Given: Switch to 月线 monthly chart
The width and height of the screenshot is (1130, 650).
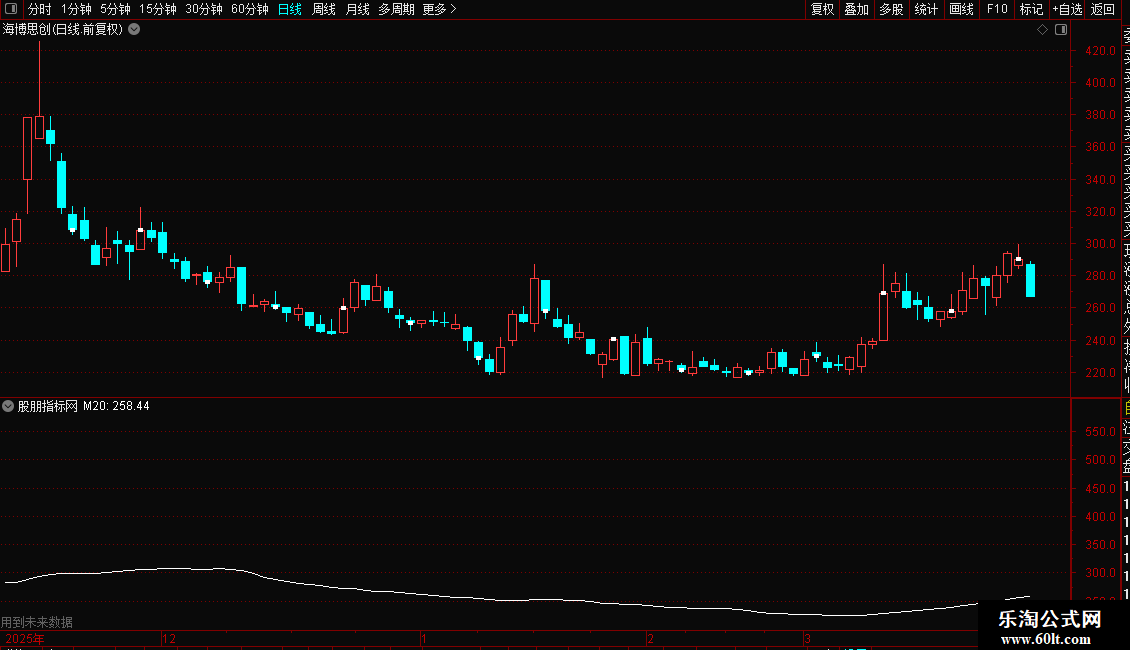Looking at the screenshot, I should [357, 9].
